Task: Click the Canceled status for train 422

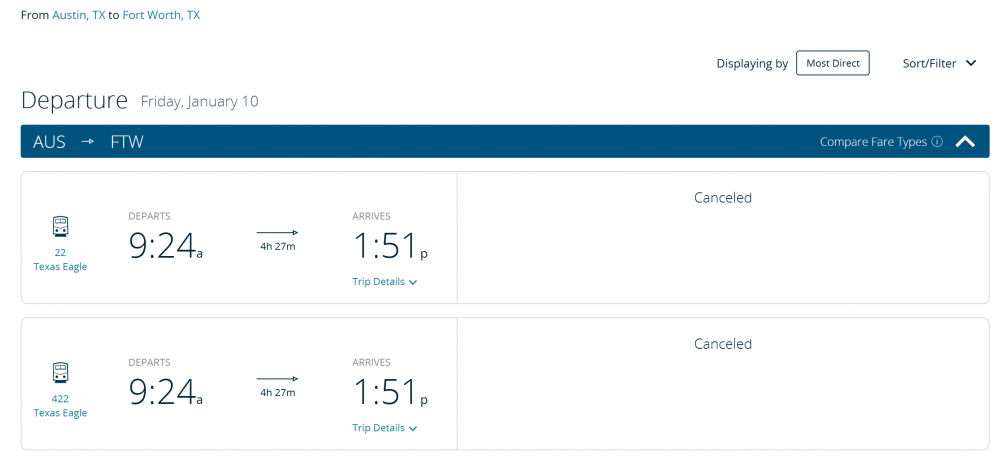Action: pos(722,344)
